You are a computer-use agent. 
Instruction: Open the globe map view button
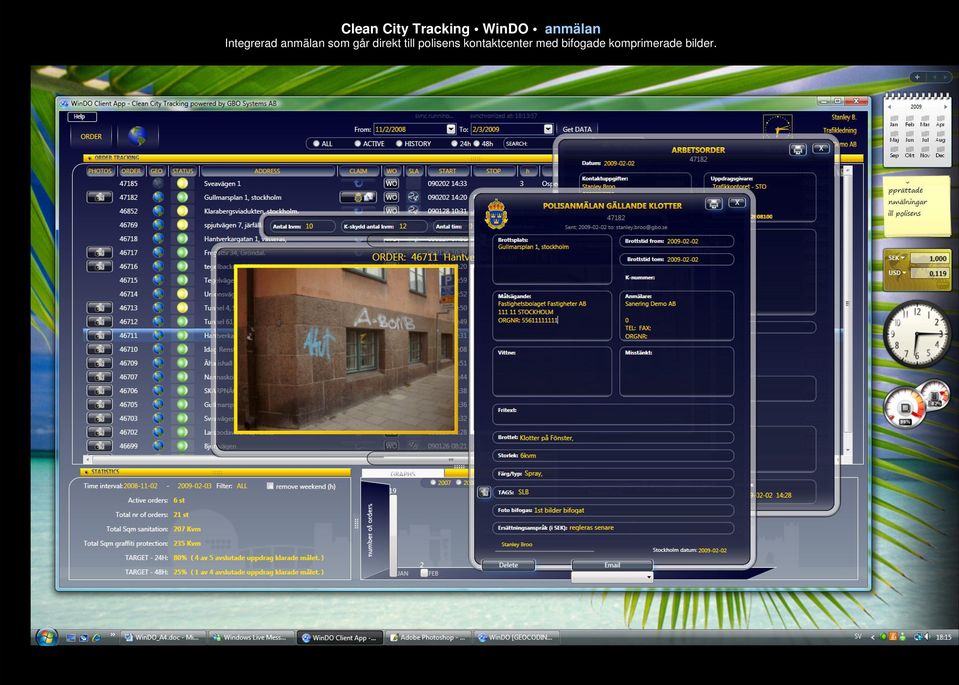point(138,136)
